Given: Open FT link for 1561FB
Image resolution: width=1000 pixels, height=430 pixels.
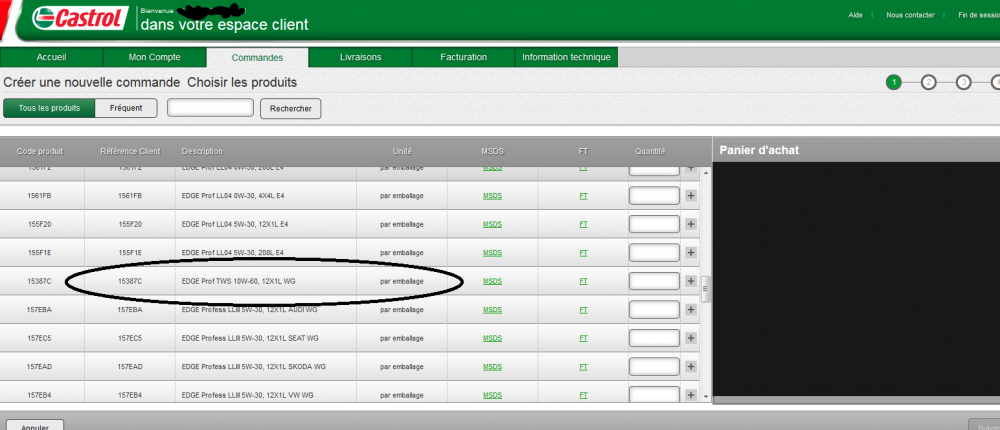Looking at the screenshot, I should tap(583, 196).
